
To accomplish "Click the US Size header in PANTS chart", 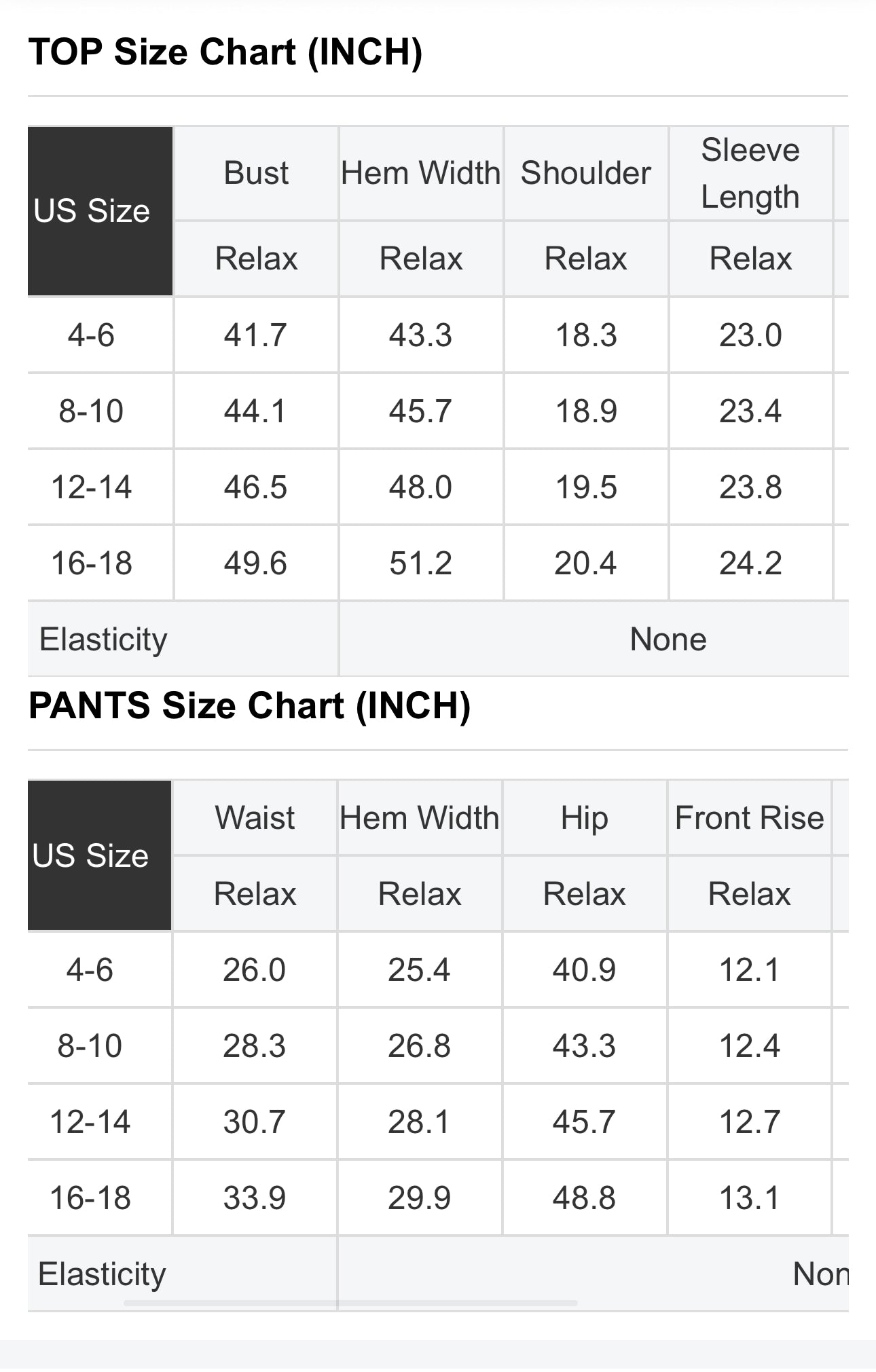I will pyautogui.click(x=91, y=855).
